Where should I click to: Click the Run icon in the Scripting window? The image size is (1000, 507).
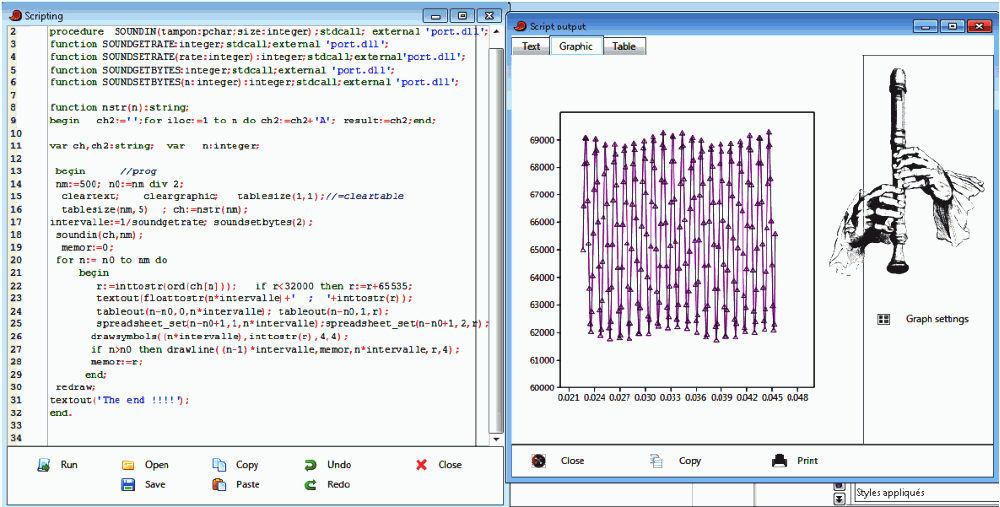point(44,465)
